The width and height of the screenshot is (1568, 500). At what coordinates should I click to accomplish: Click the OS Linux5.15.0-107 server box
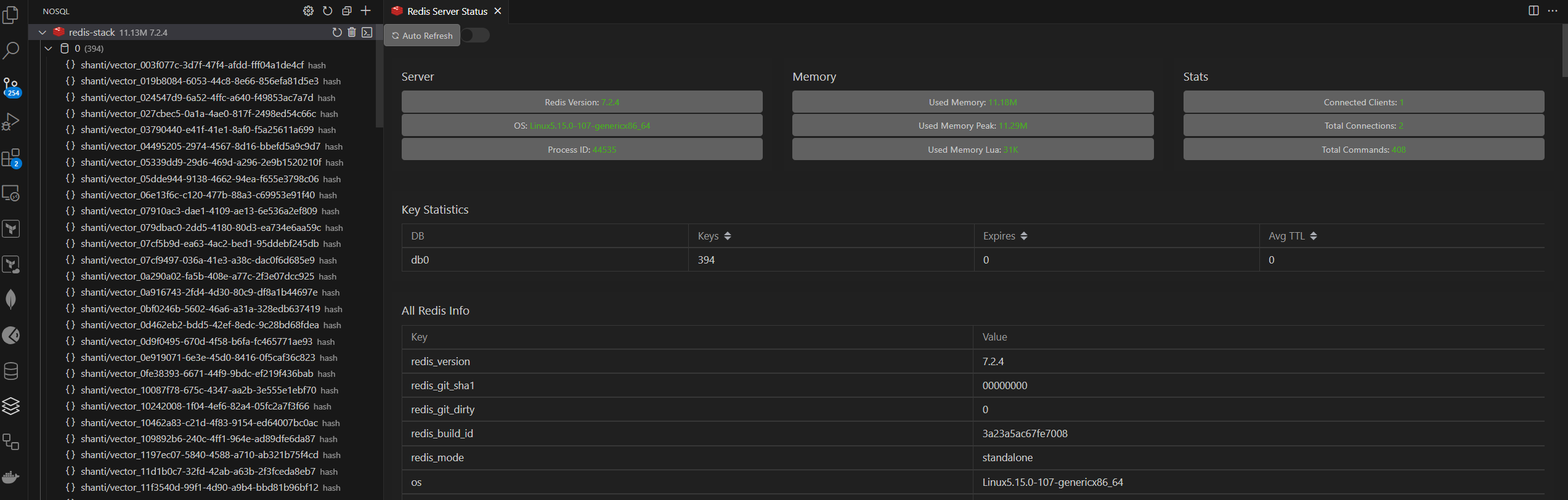pyautogui.click(x=582, y=126)
